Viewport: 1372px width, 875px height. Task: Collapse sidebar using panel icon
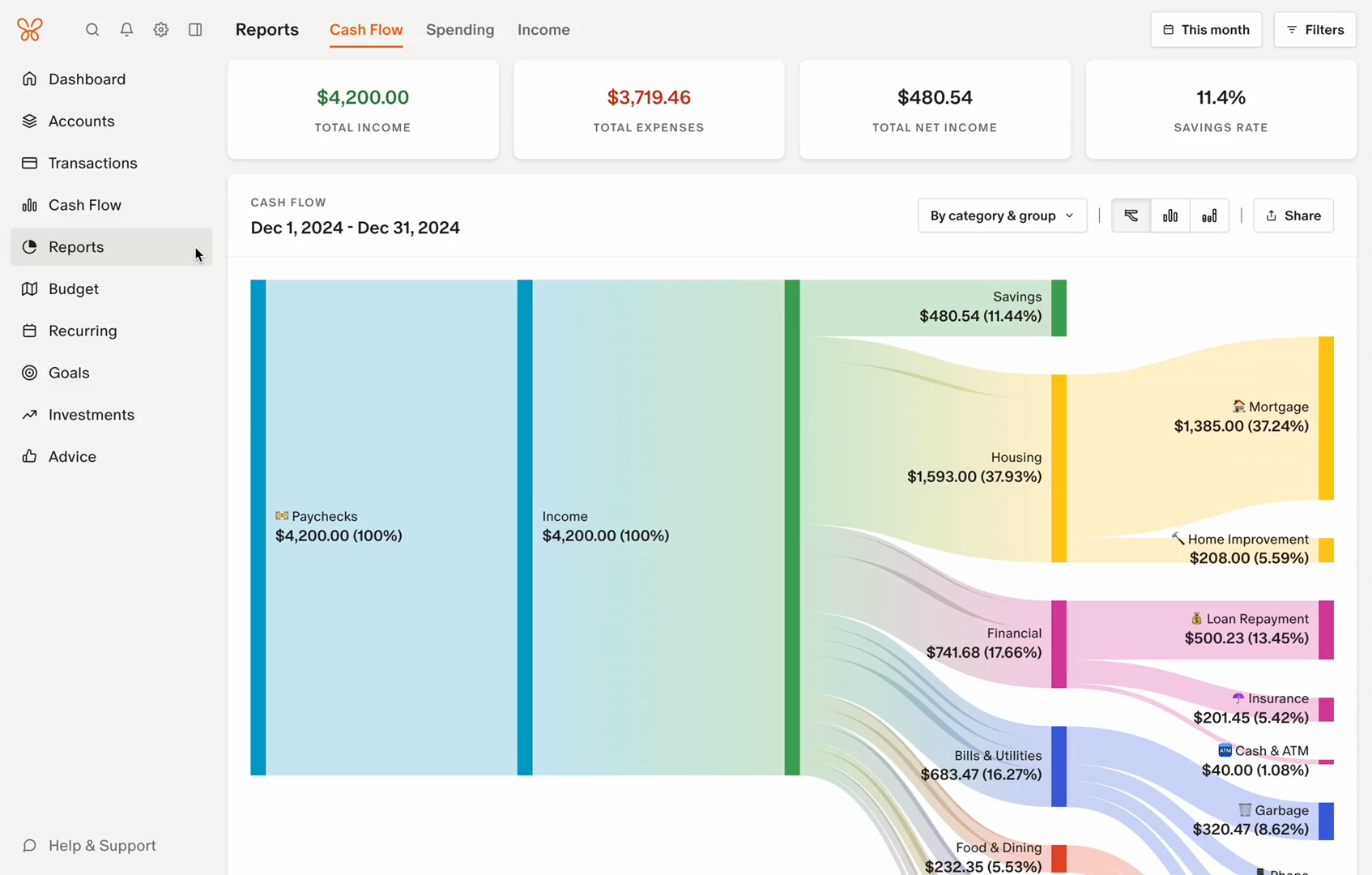point(195,30)
